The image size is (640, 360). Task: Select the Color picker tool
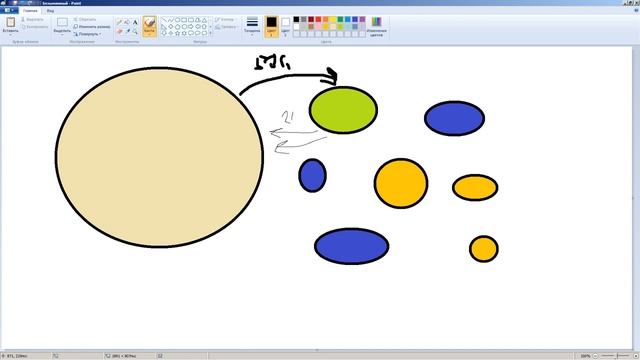point(128,31)
